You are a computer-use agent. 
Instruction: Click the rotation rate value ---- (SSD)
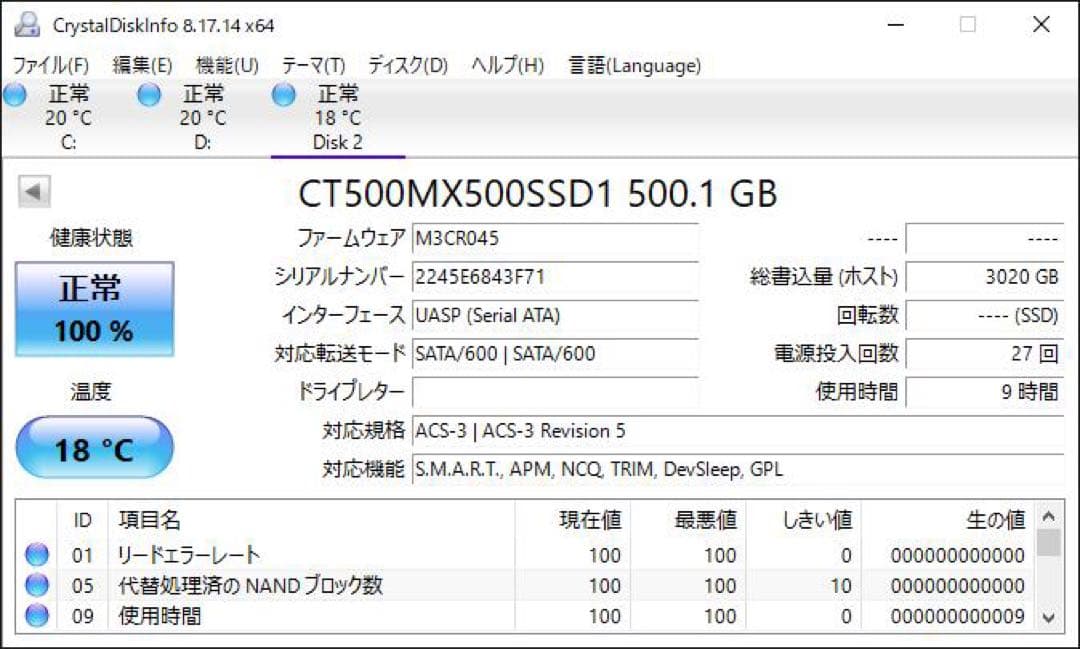(x=985, y=316)
